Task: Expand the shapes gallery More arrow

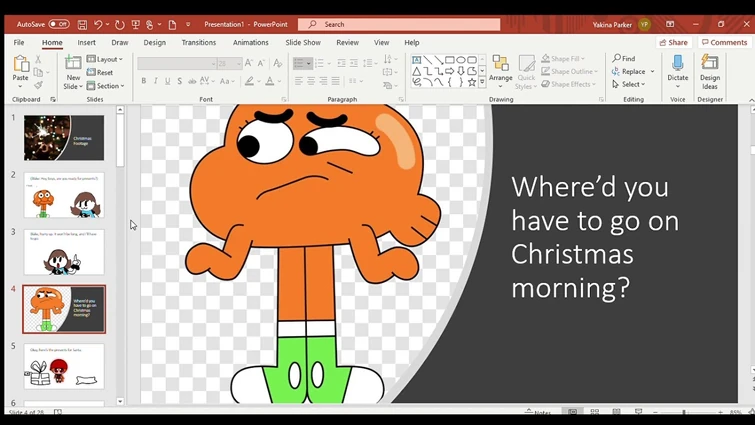Action: [482, 83]
